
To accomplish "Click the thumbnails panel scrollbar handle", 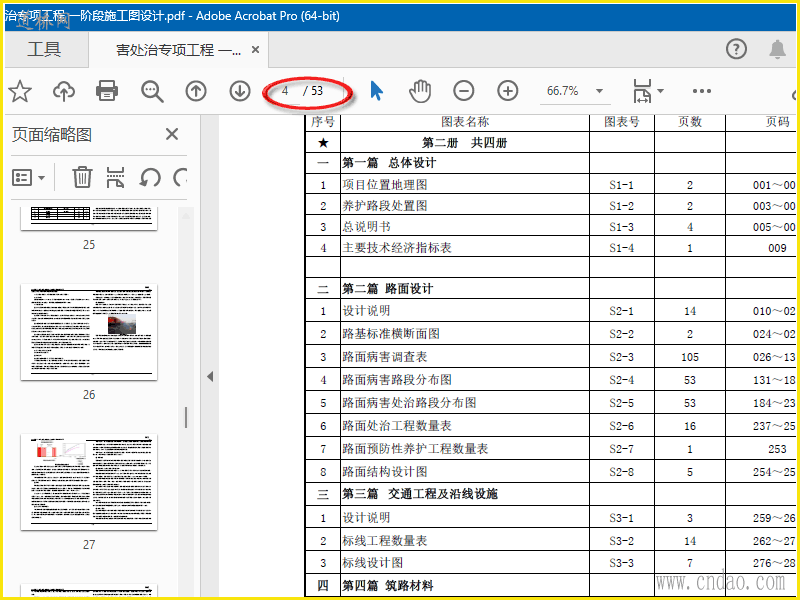I will point(186,417).
